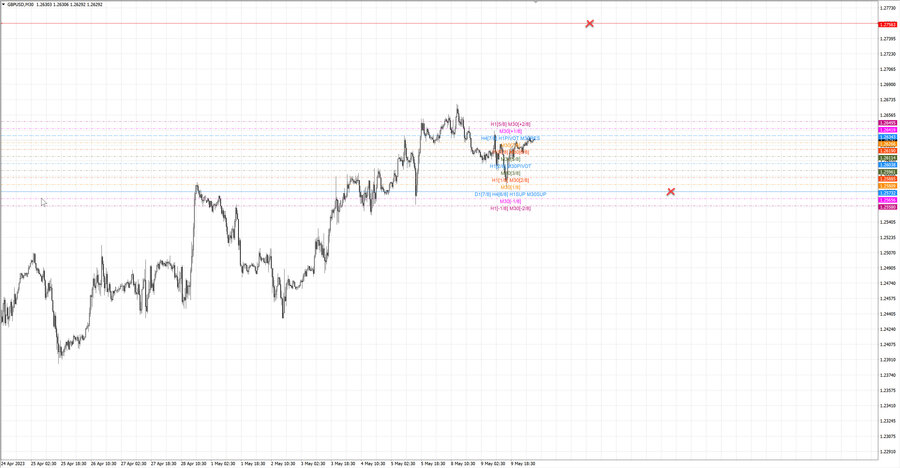
Task: Click the M30PIVOT blue level label
Action: coord(518,166)
